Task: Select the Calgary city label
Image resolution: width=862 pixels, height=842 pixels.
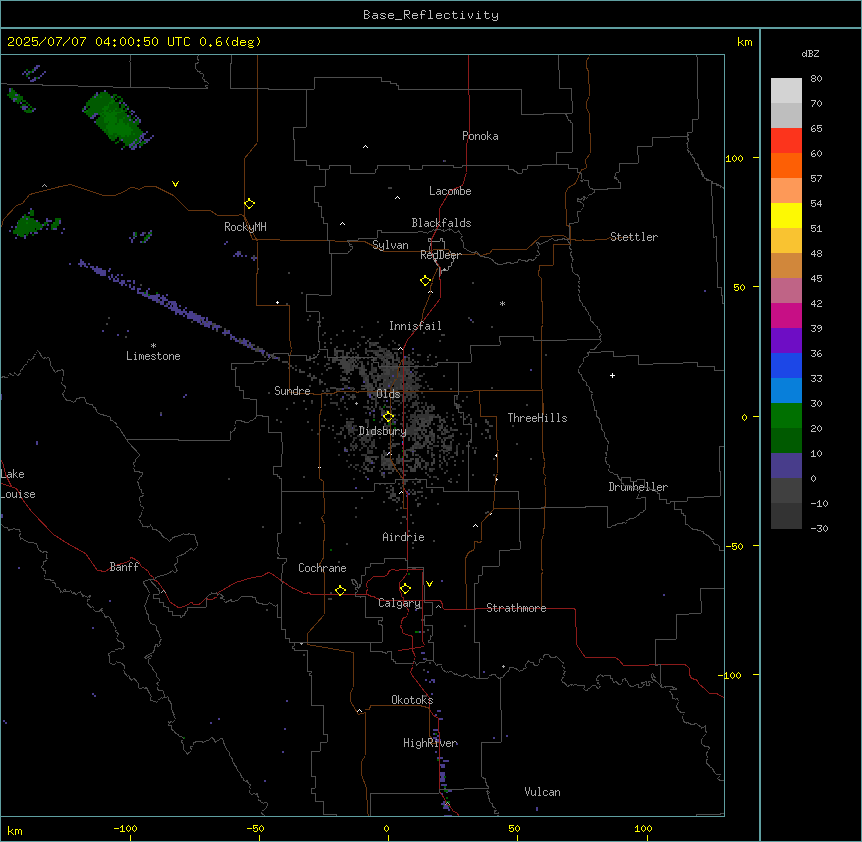Action: (x=399, y=603)
